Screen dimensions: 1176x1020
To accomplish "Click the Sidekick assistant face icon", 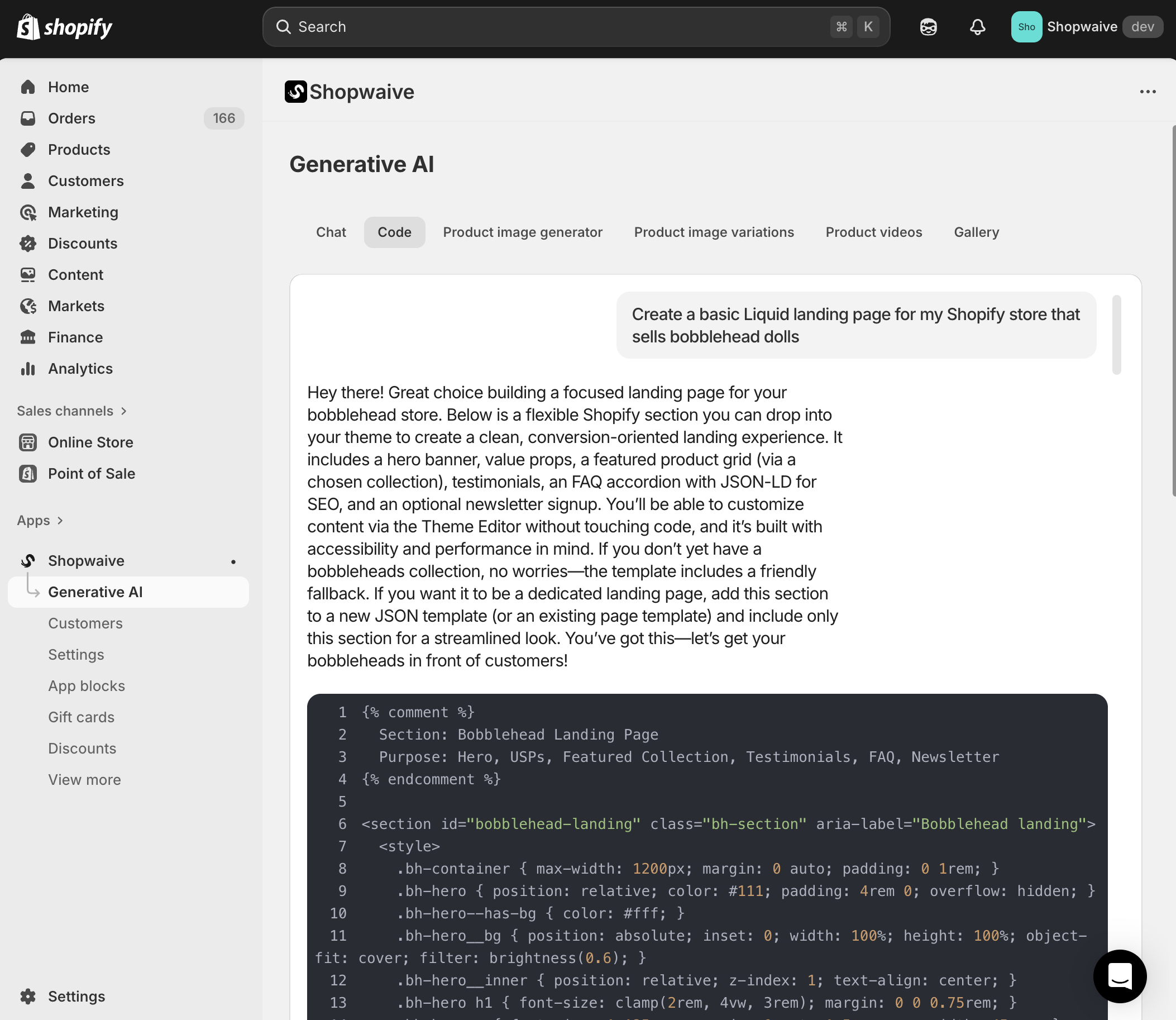I will 928,27.
